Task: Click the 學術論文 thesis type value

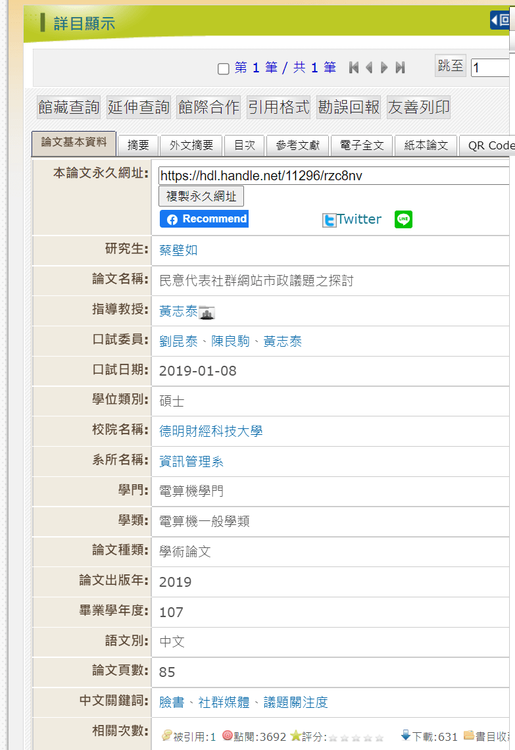Action: click(185, 551)
